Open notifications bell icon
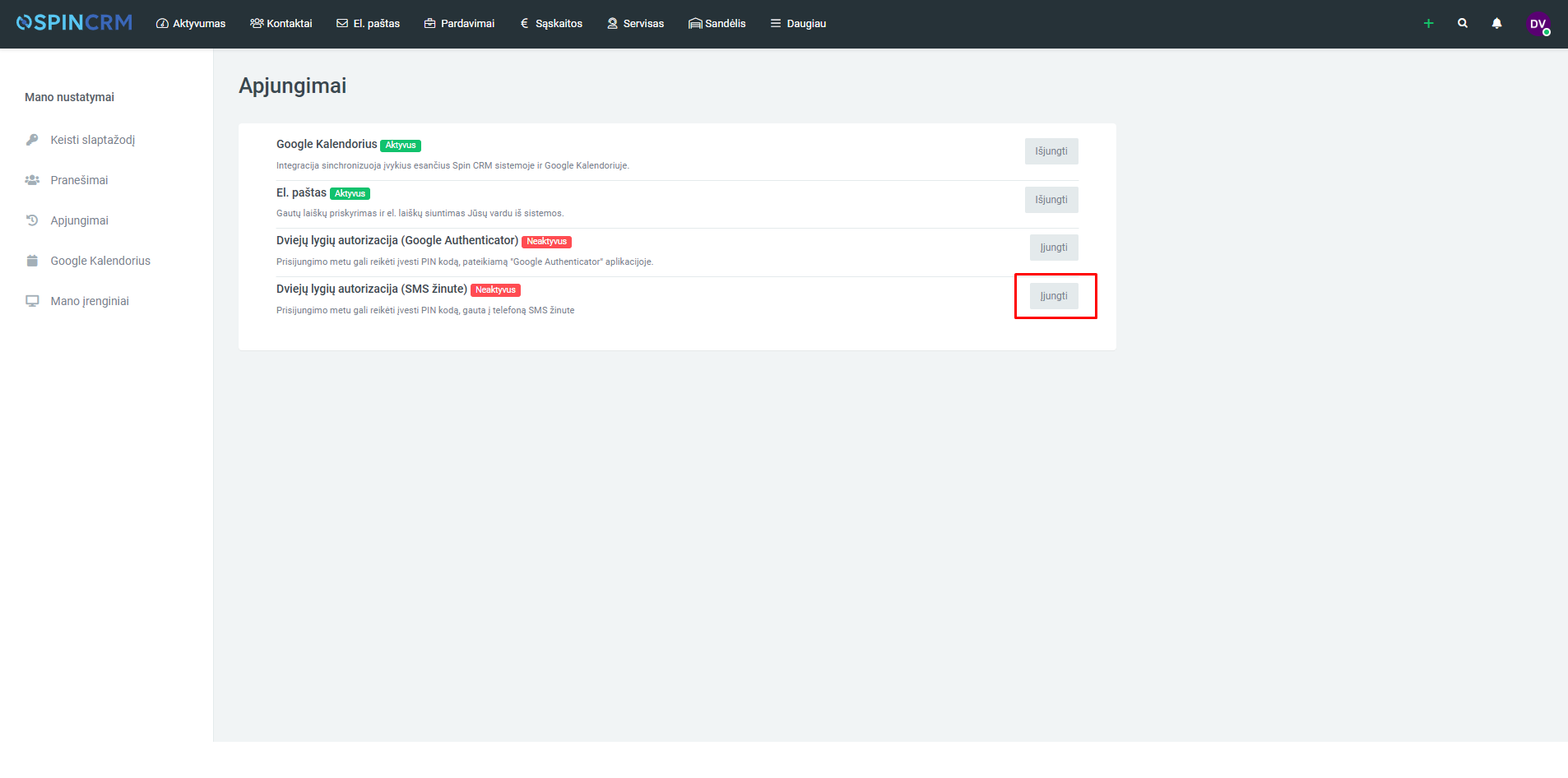Screen dimensions: 1568x778 click(x=1496, y=23)
